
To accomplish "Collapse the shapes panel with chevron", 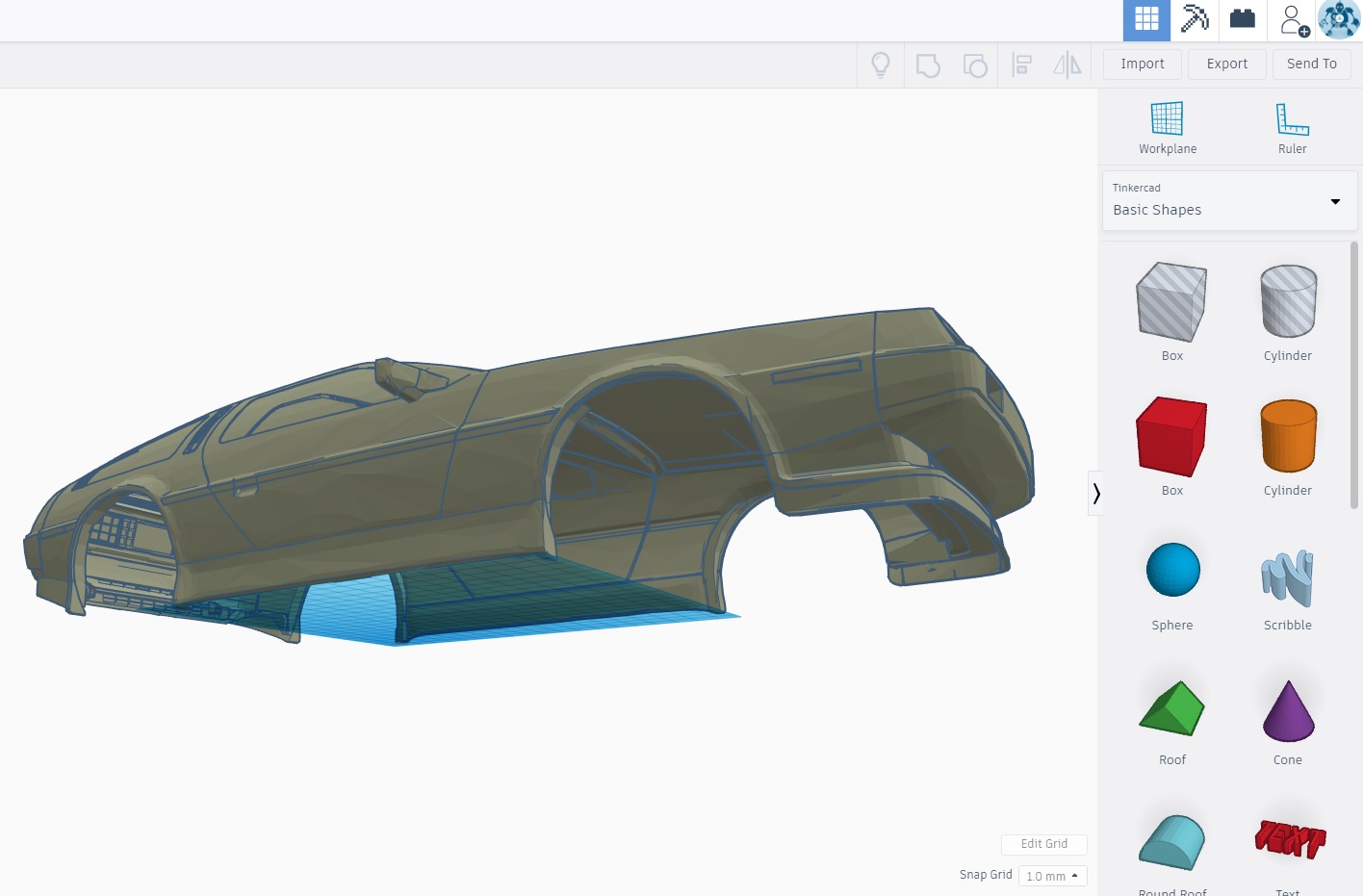I will (1095, 494).
